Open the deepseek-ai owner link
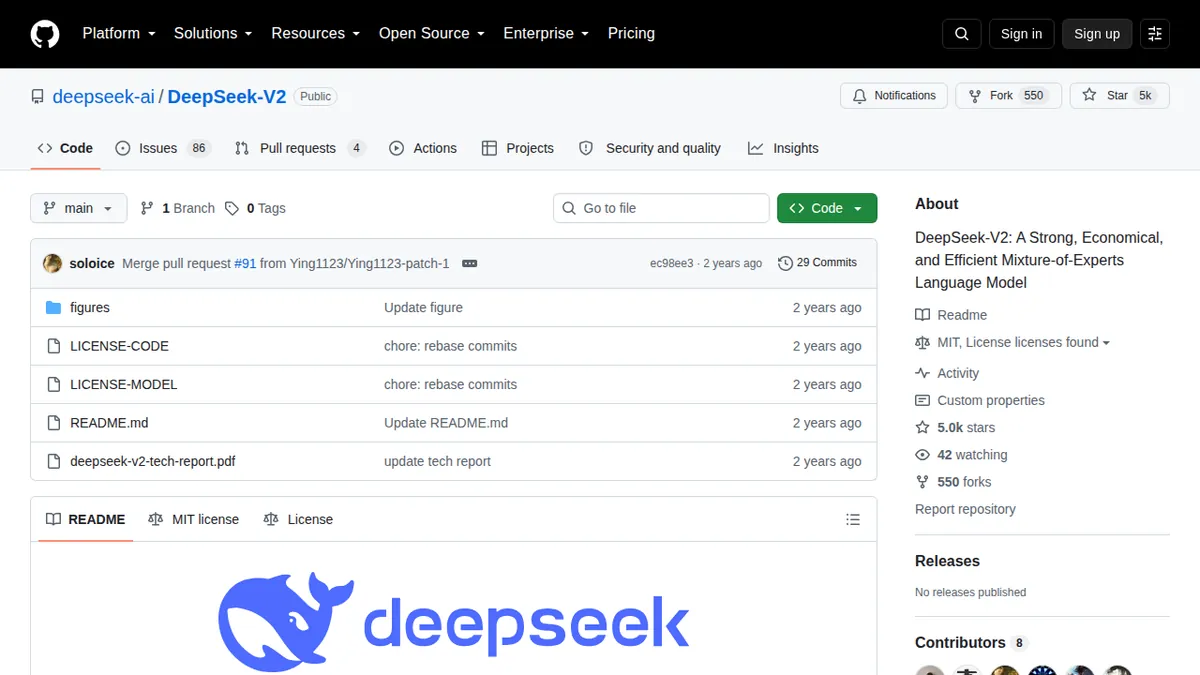 [103, 97]
